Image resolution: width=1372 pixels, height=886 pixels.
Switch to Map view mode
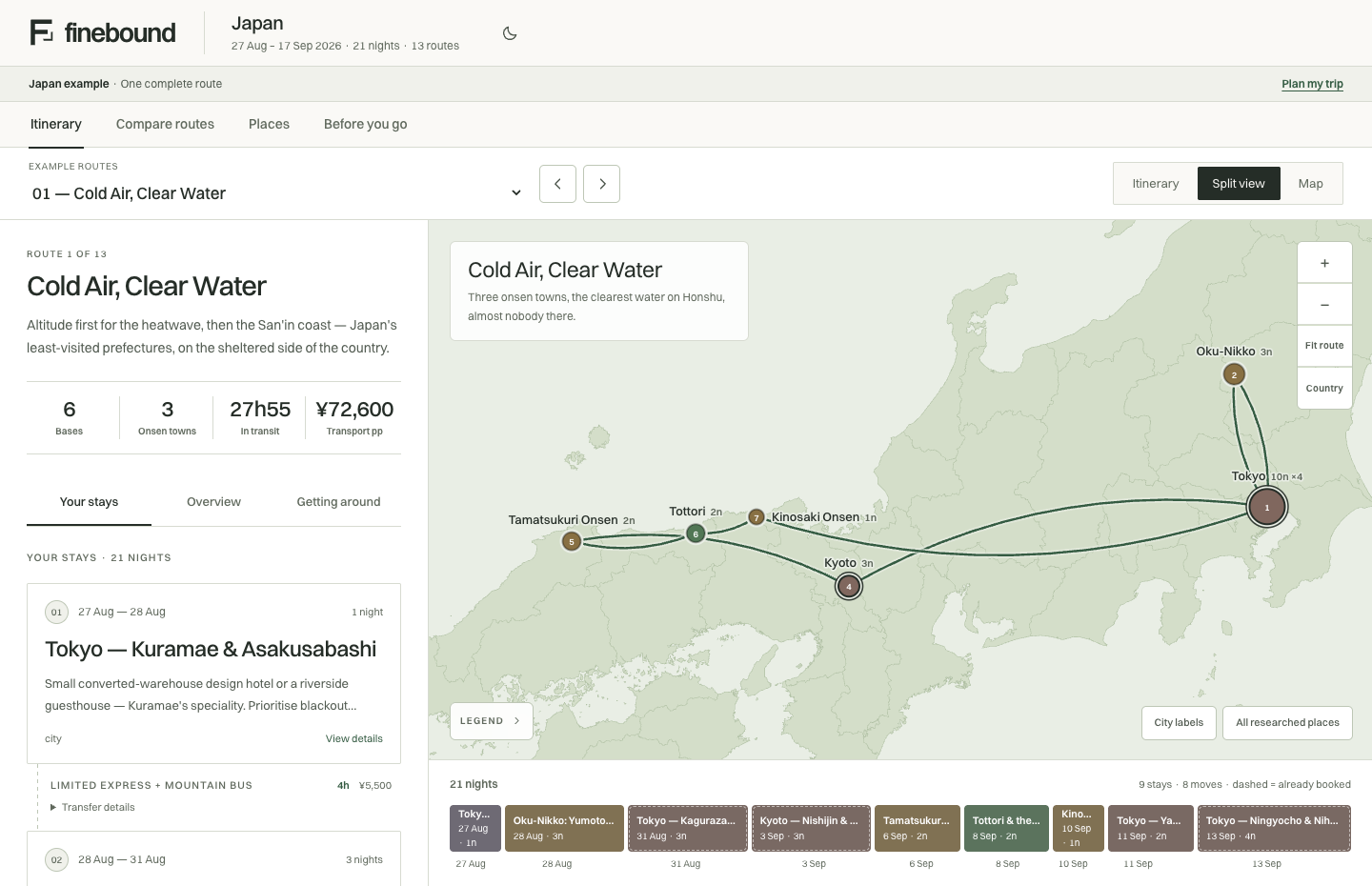click(x=1311, y=184)
